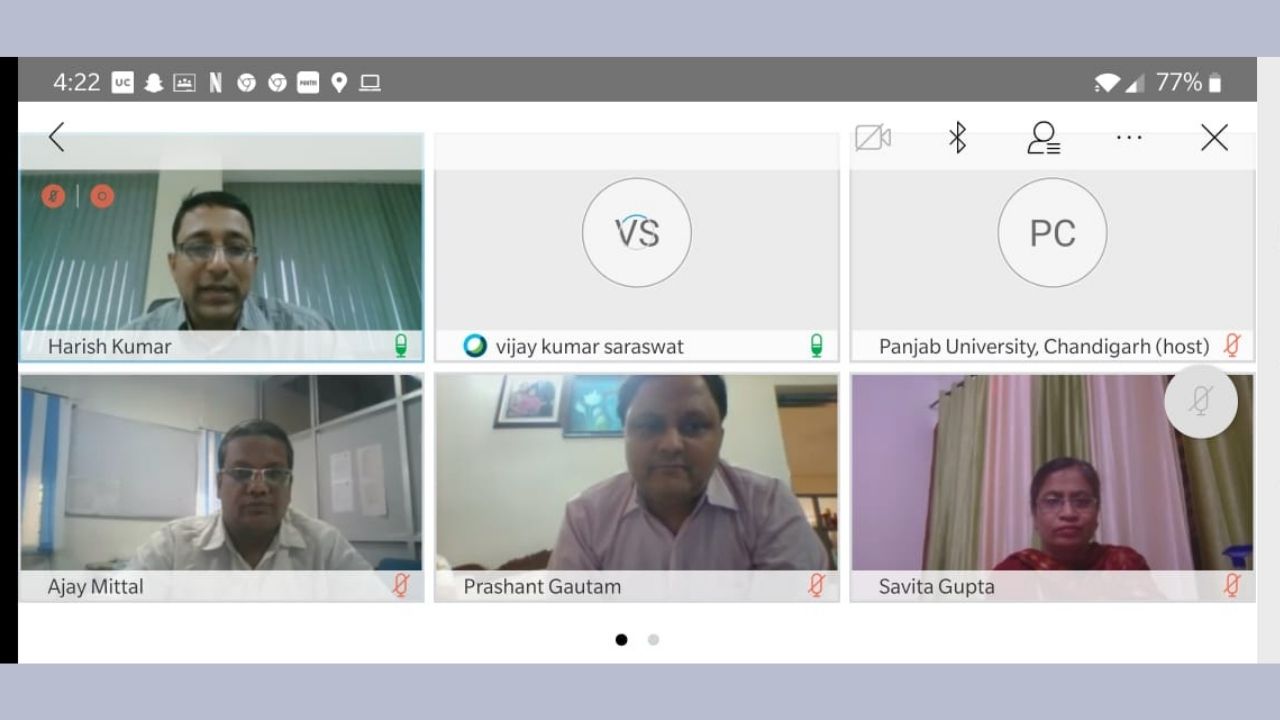Click the red muted indicator on Harish's video
Screen dimensions: 1280x720
click(54, 196)
